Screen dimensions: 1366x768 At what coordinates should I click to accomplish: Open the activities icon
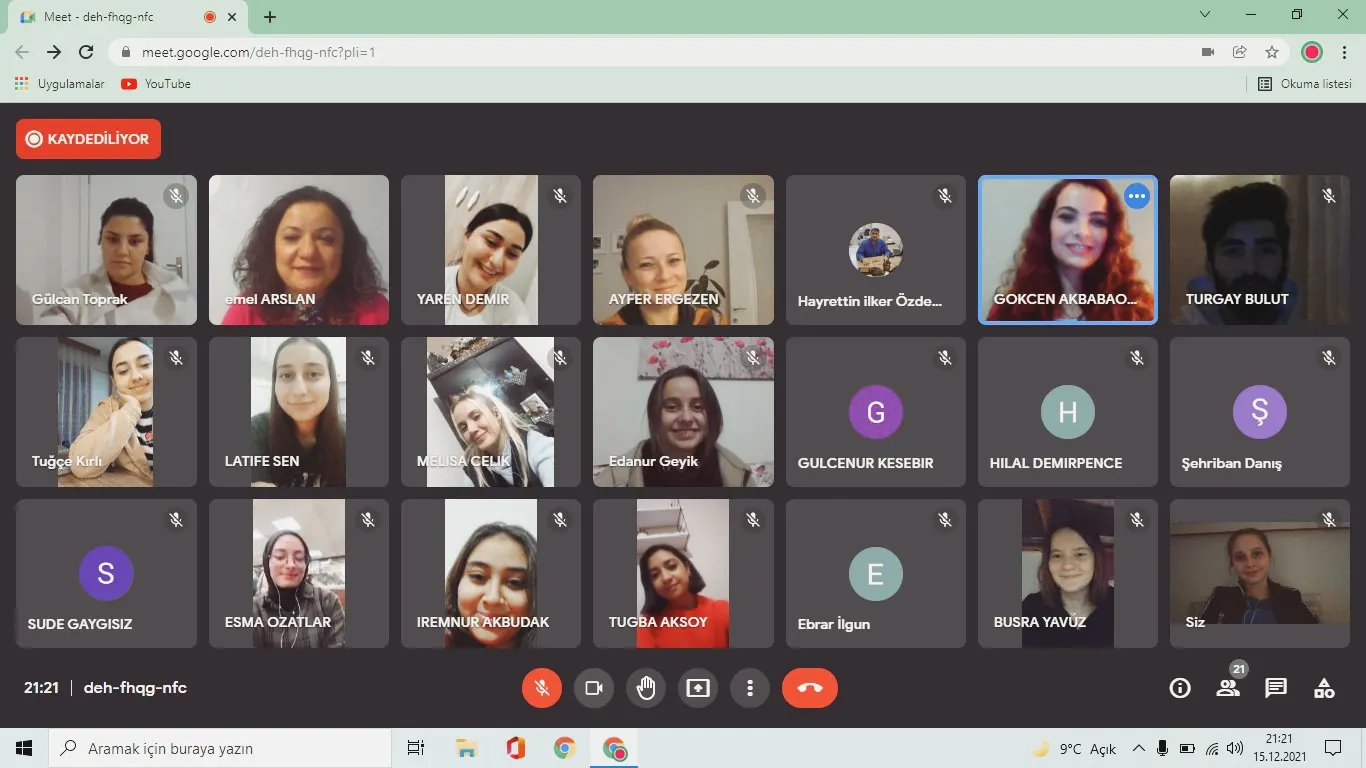pos(1324,688)
